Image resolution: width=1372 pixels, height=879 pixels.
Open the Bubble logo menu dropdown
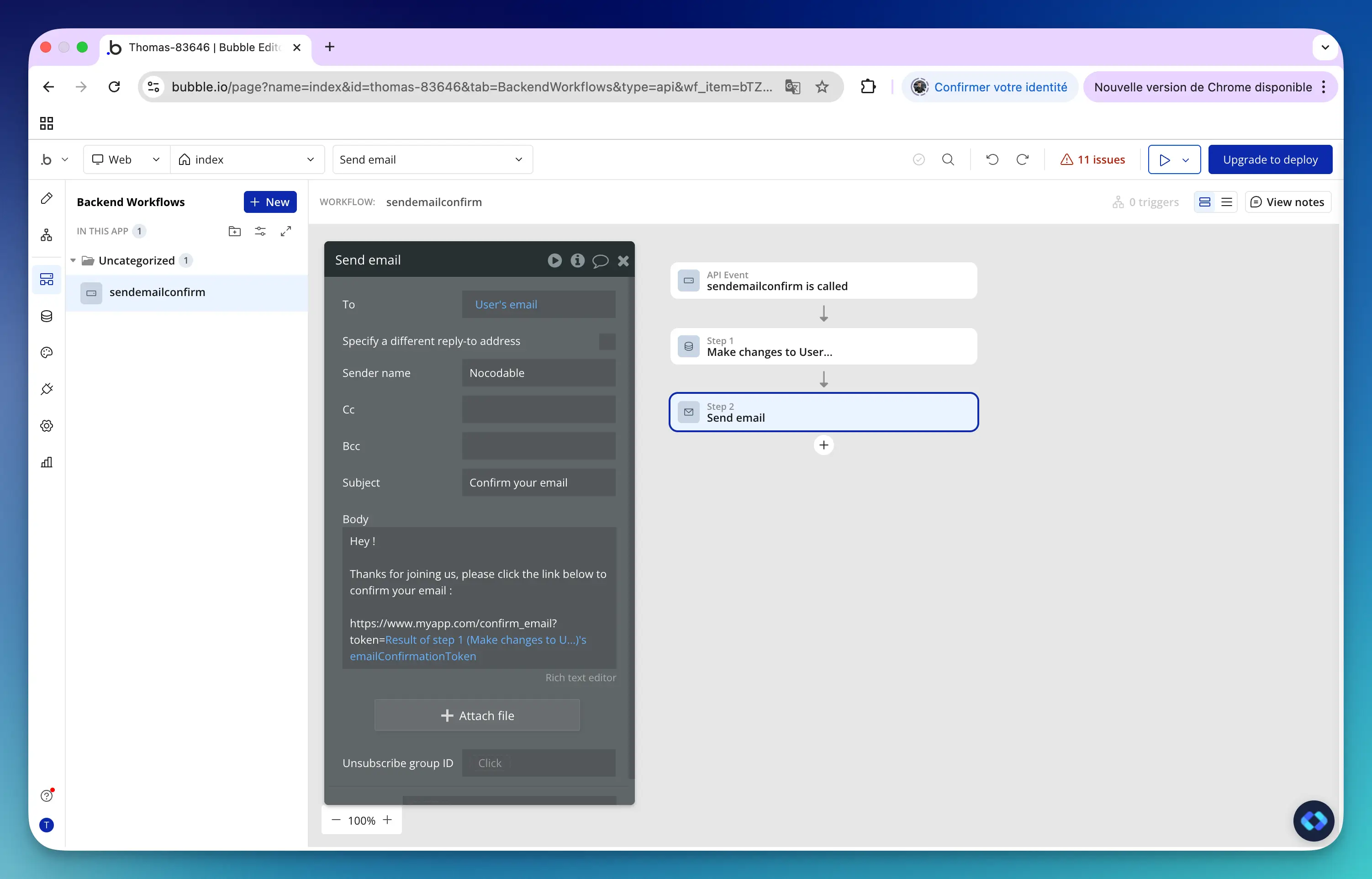click(x=55, y=160)
